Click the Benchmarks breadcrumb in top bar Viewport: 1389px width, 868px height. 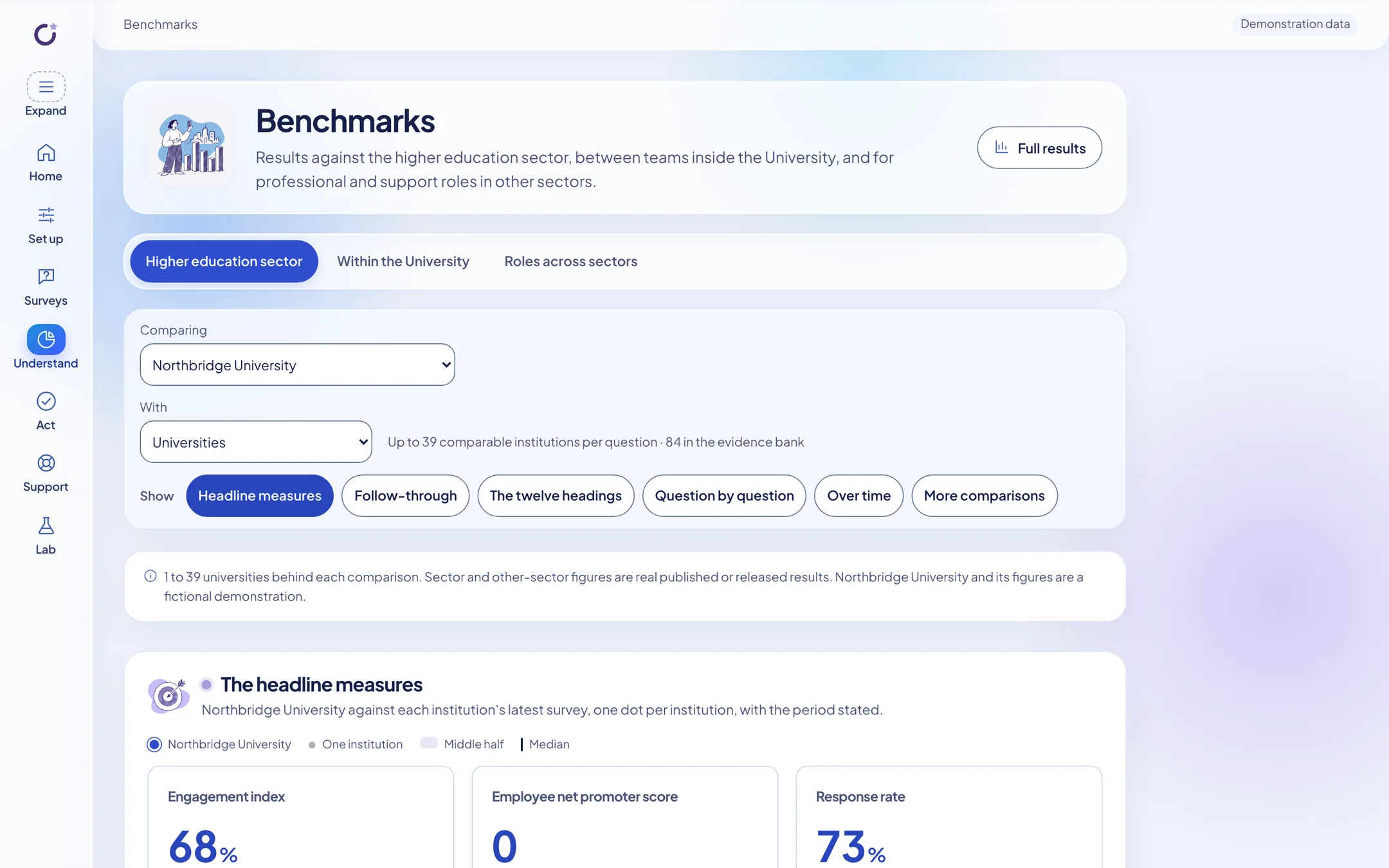click(x=160, y=24)
